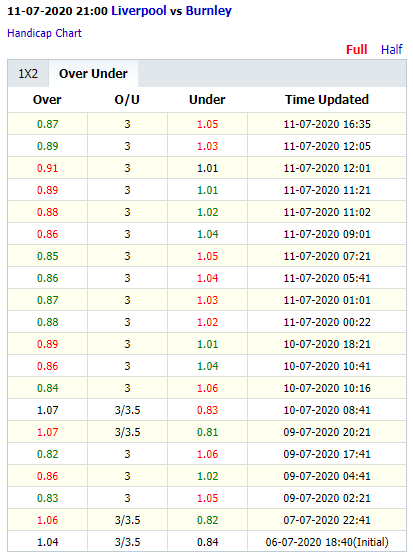413x555 pixels.
Task: Open the Liverpool team link
Action: (139, 11)
